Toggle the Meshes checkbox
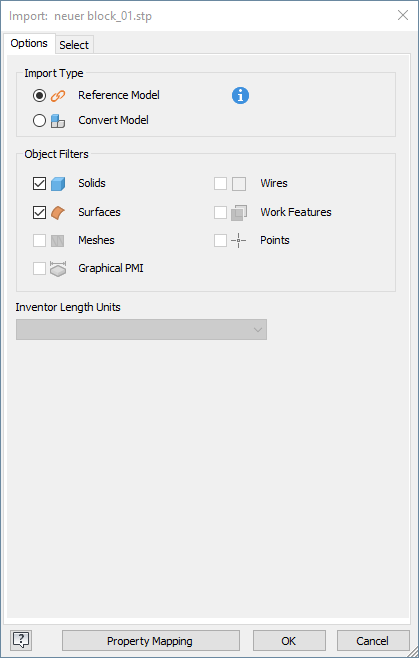Viewport: 419px width, 658px height. [x=39, y=240]
